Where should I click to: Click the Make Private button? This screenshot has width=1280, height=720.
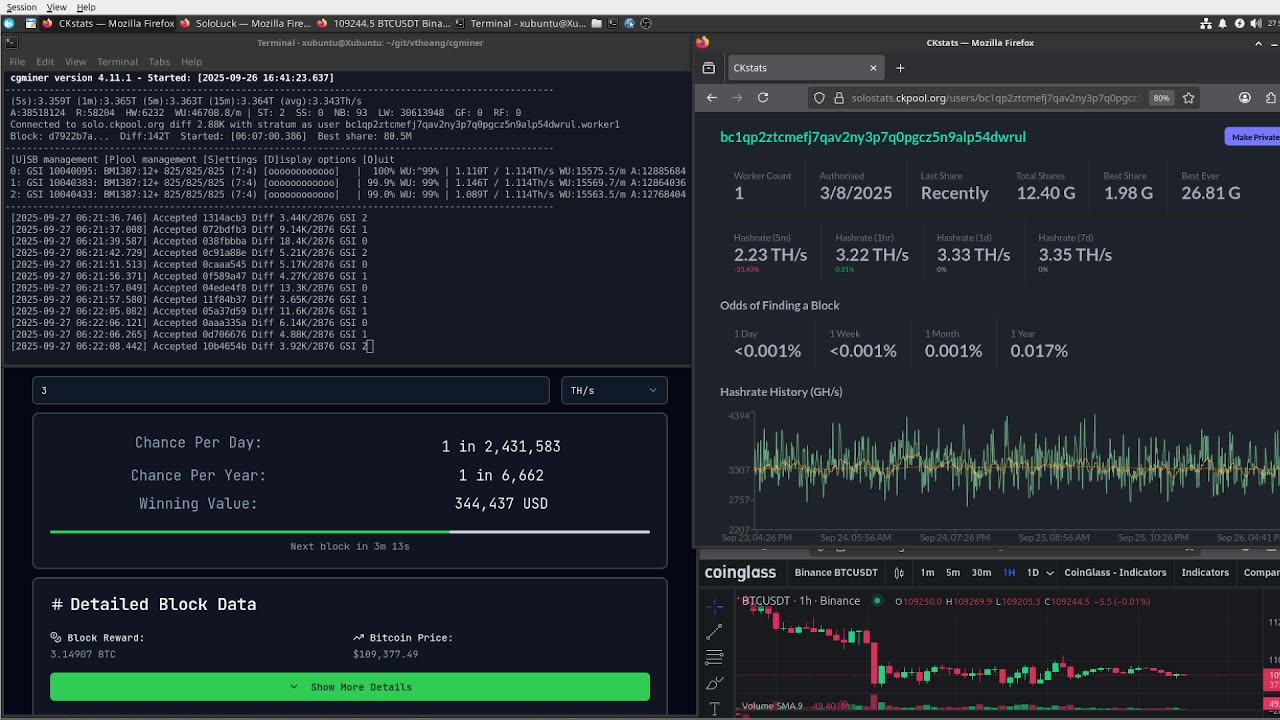tap(1253, 137)
